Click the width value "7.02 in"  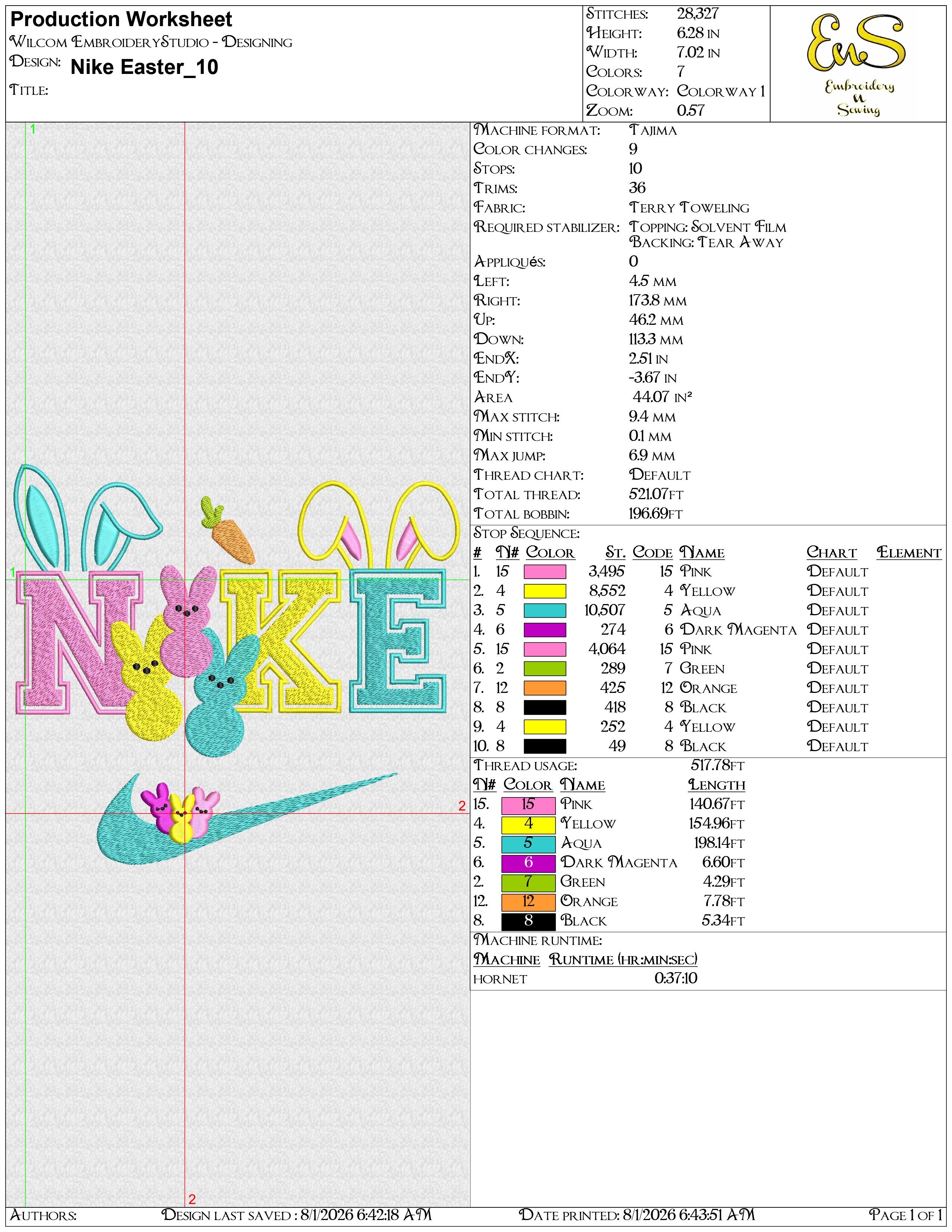point(698,53)
